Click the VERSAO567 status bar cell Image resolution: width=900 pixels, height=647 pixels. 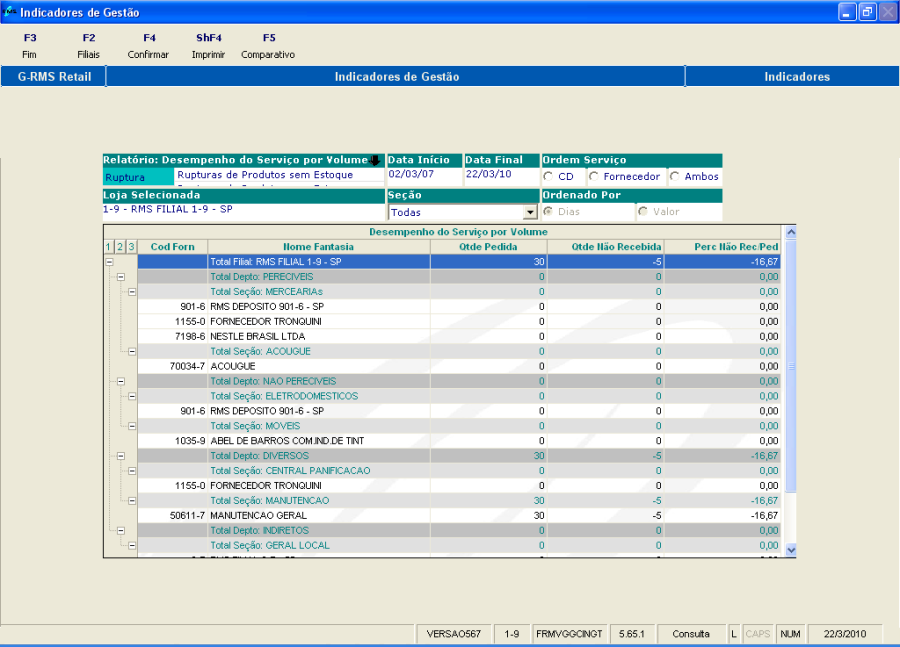453,634
